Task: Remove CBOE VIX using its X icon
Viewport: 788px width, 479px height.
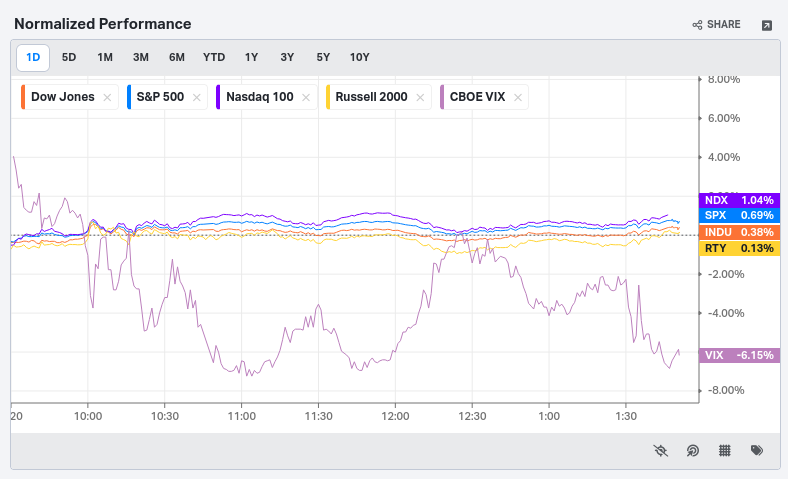Action: coord(518,97)
